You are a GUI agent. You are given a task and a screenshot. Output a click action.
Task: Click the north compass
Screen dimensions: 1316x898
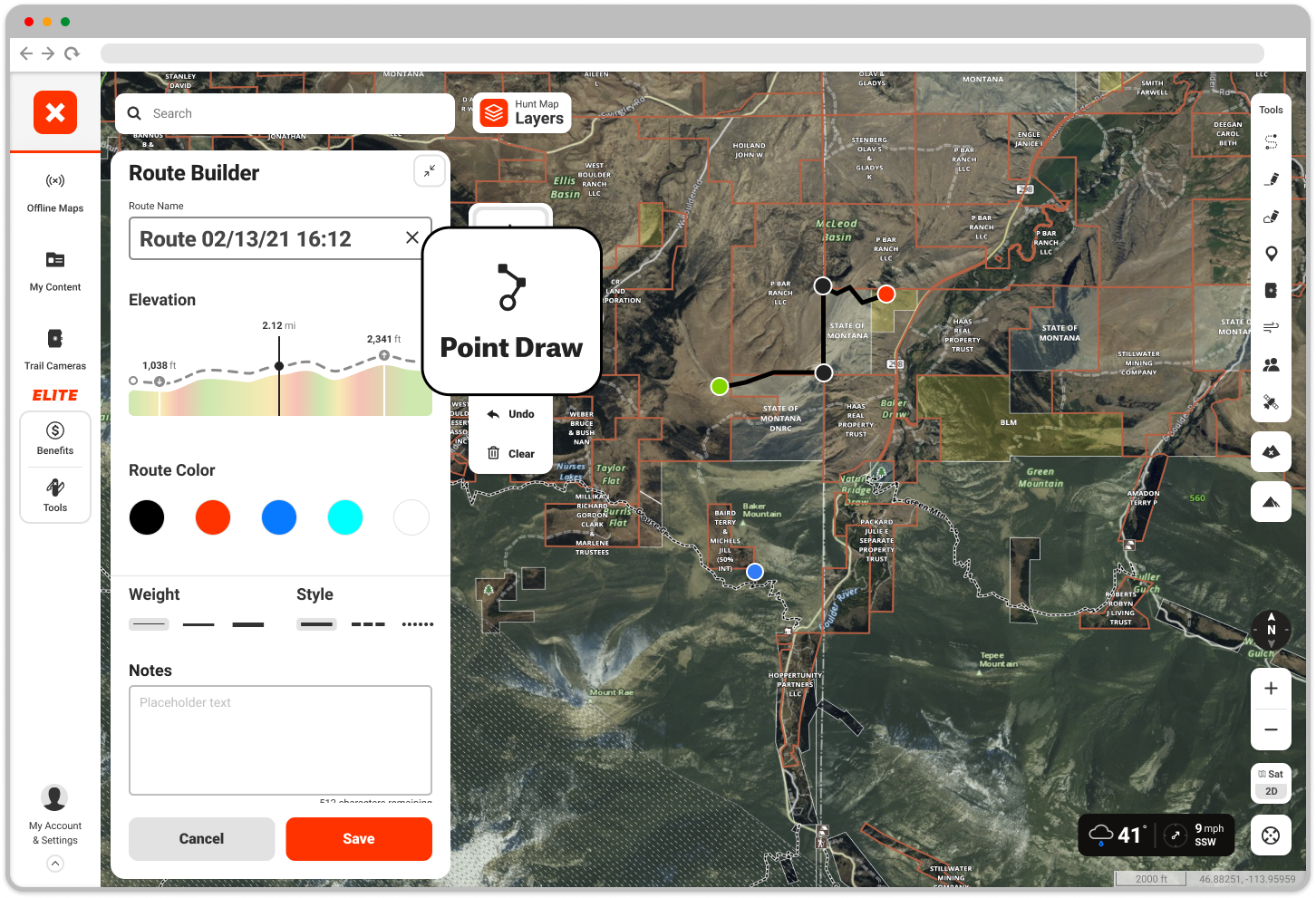[x=1271, y=629]
